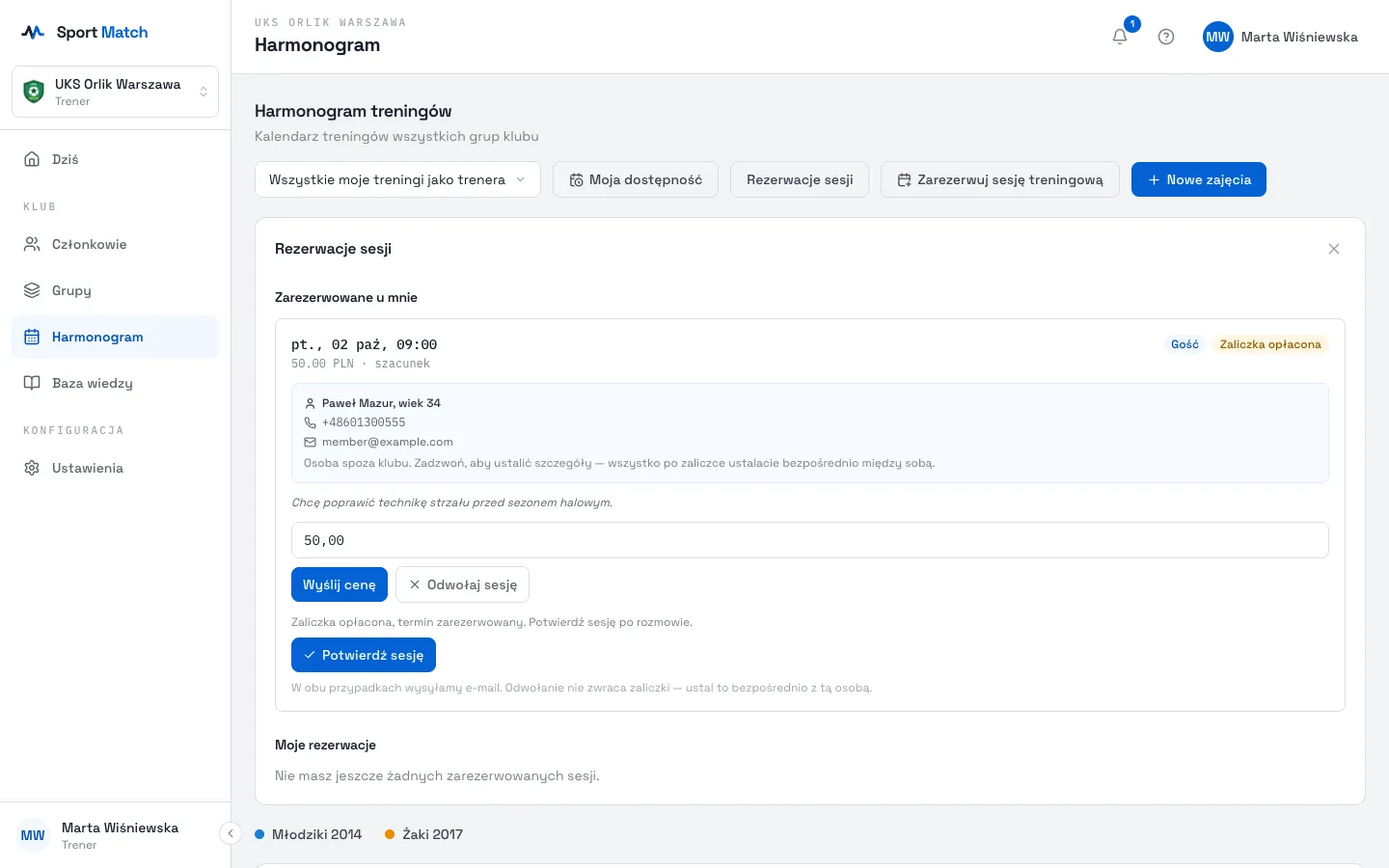The width and height of the screenshot is (1389, 868).
Task: Click the MW avatar in the sidebar footer
Action: [33, 835]
